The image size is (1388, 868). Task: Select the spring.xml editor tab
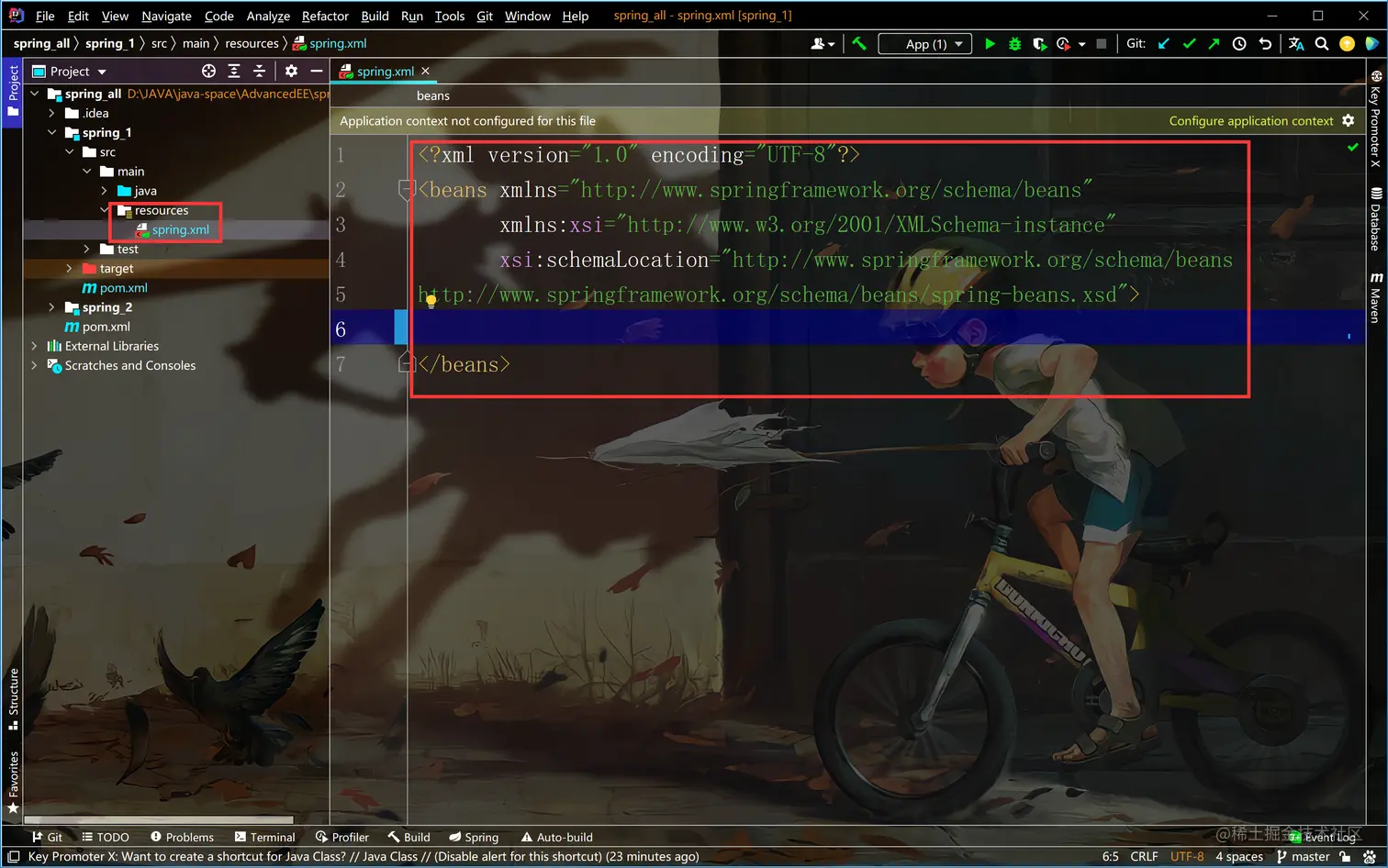pyautogui.click(x=384, y=71)
